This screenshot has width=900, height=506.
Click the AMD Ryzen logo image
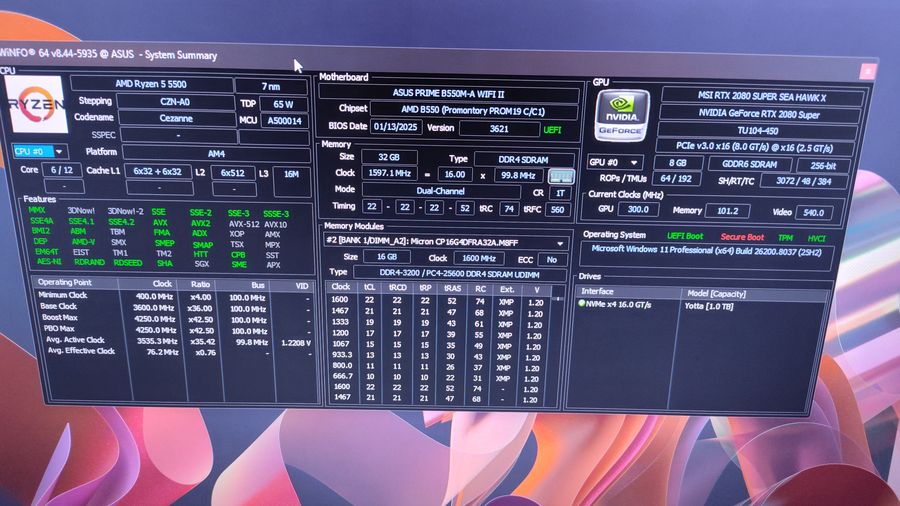pyautogui.click(x=37, y=103)
